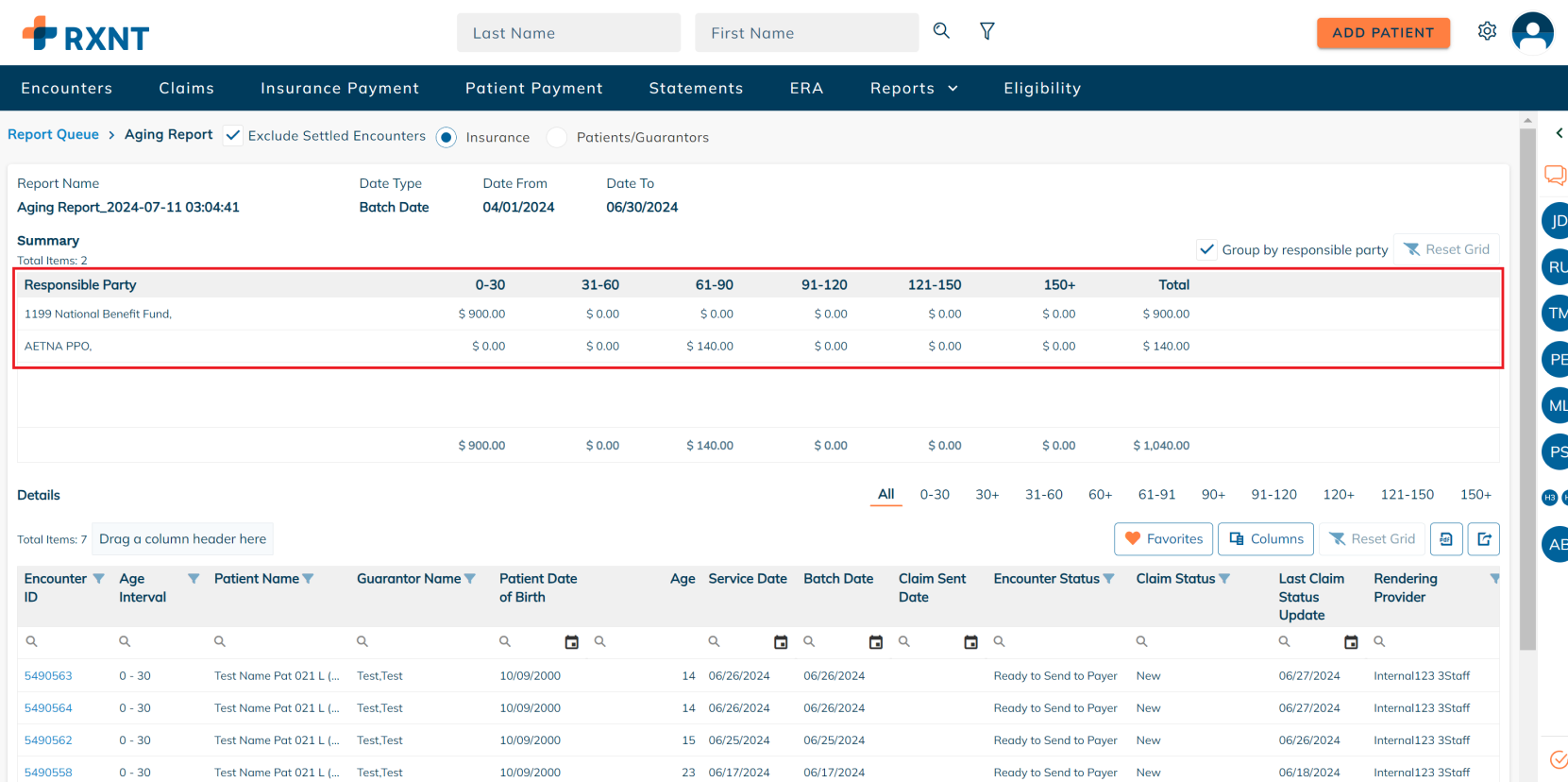The height and width of the screenshot is (782, 1568).
Task: Click the export share icon in Details
Action: (1484, 539)
